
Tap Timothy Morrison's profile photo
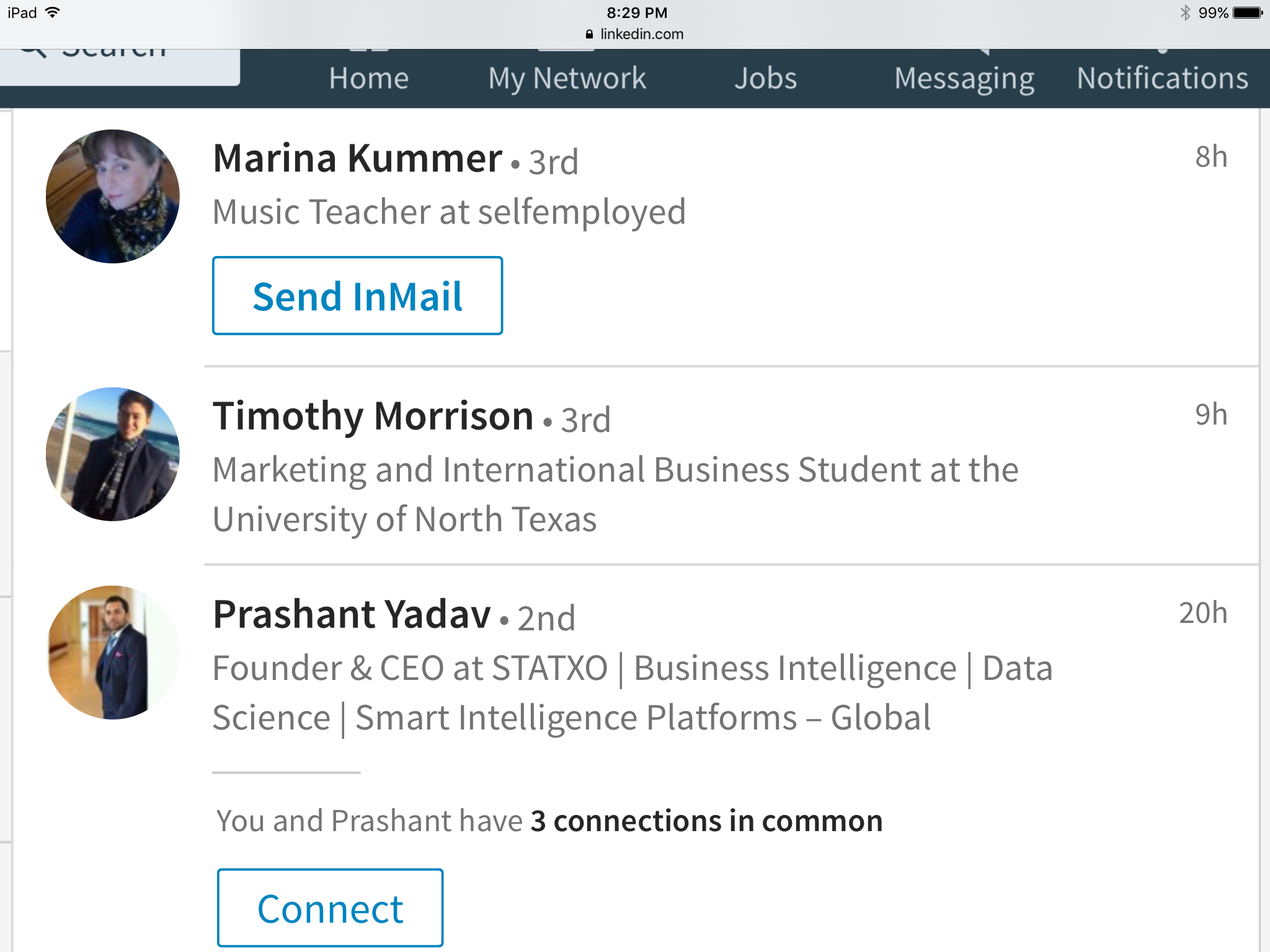pos(113,454)
